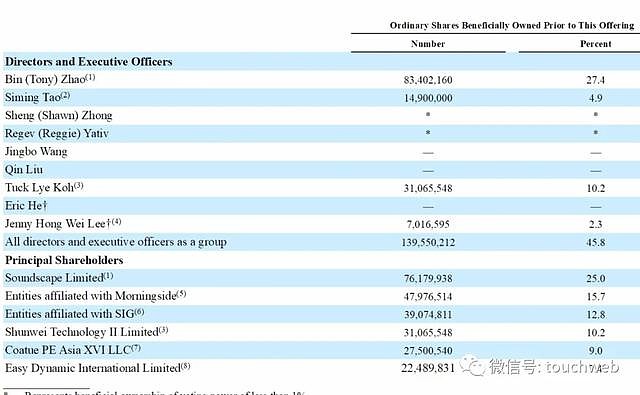Select Tuck Lye Koh's 31,065,548 value
The width and height of the screenshot is (640, 395).
(x=428, y=188)
